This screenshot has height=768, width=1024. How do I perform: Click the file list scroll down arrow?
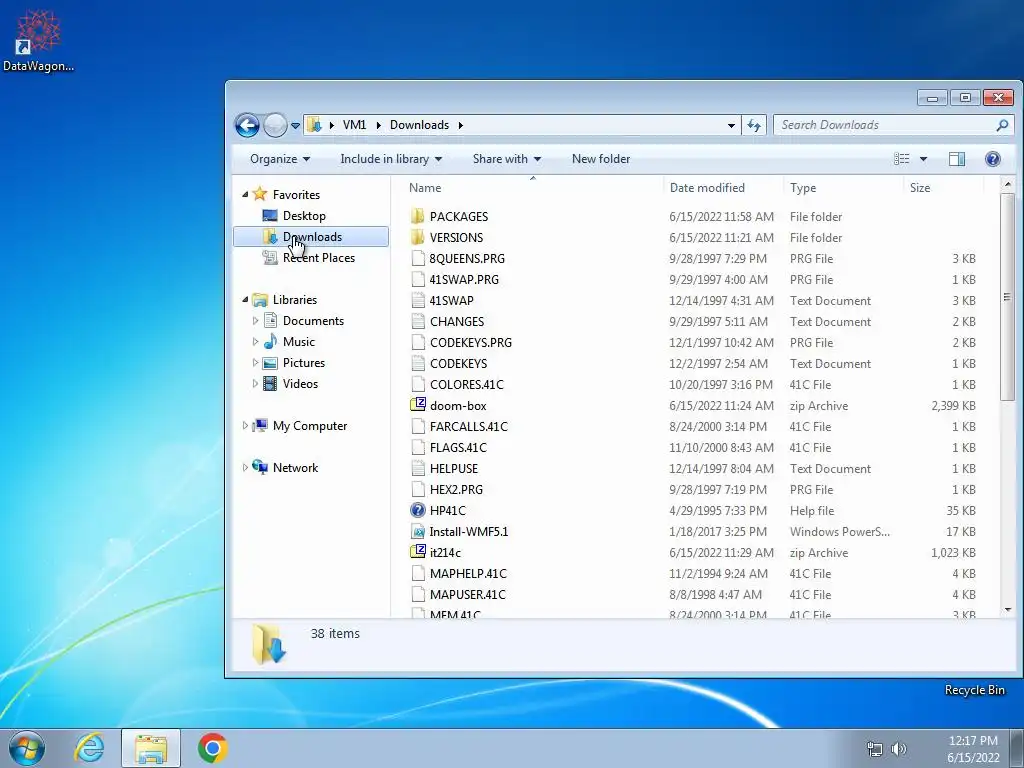(x=1008, y=609)
